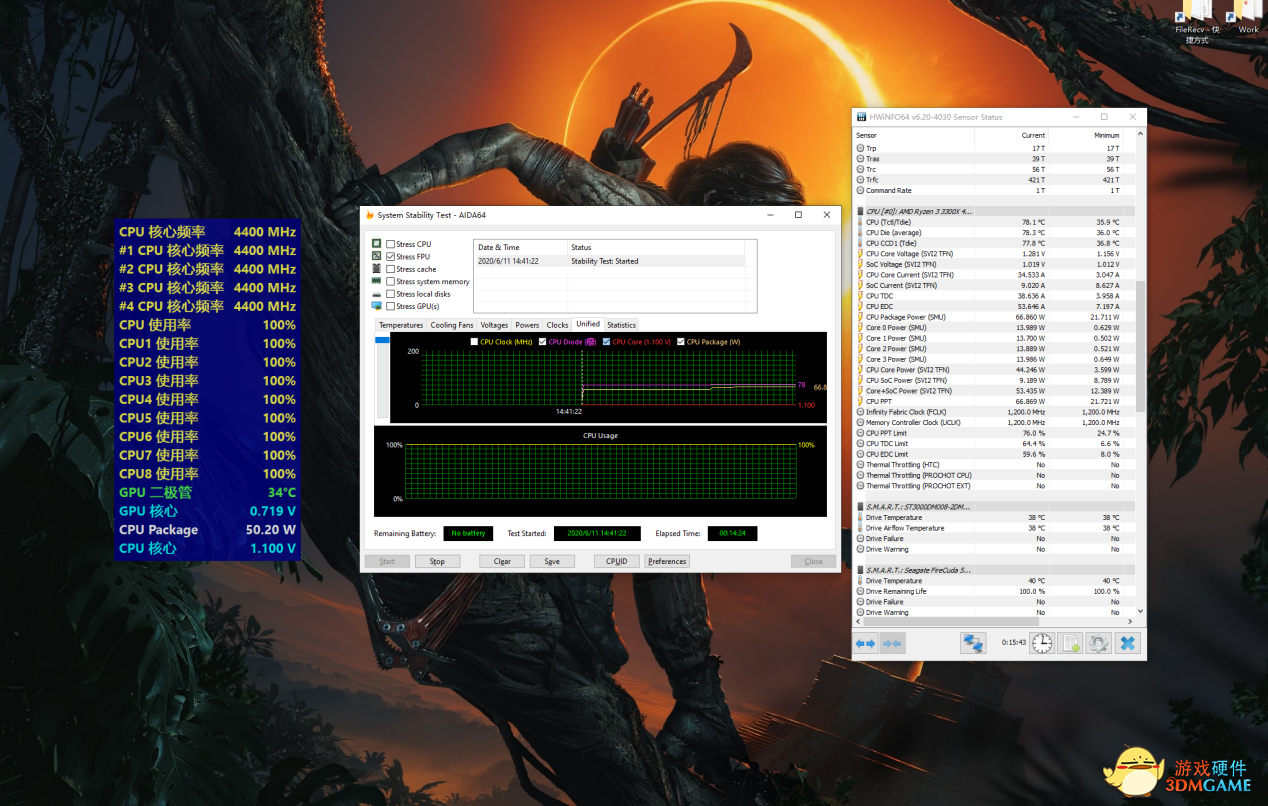Click blue graph scale slider in AIDA64
The width and height of the screenshot is (1268, 806).
[x=381, y=341]
